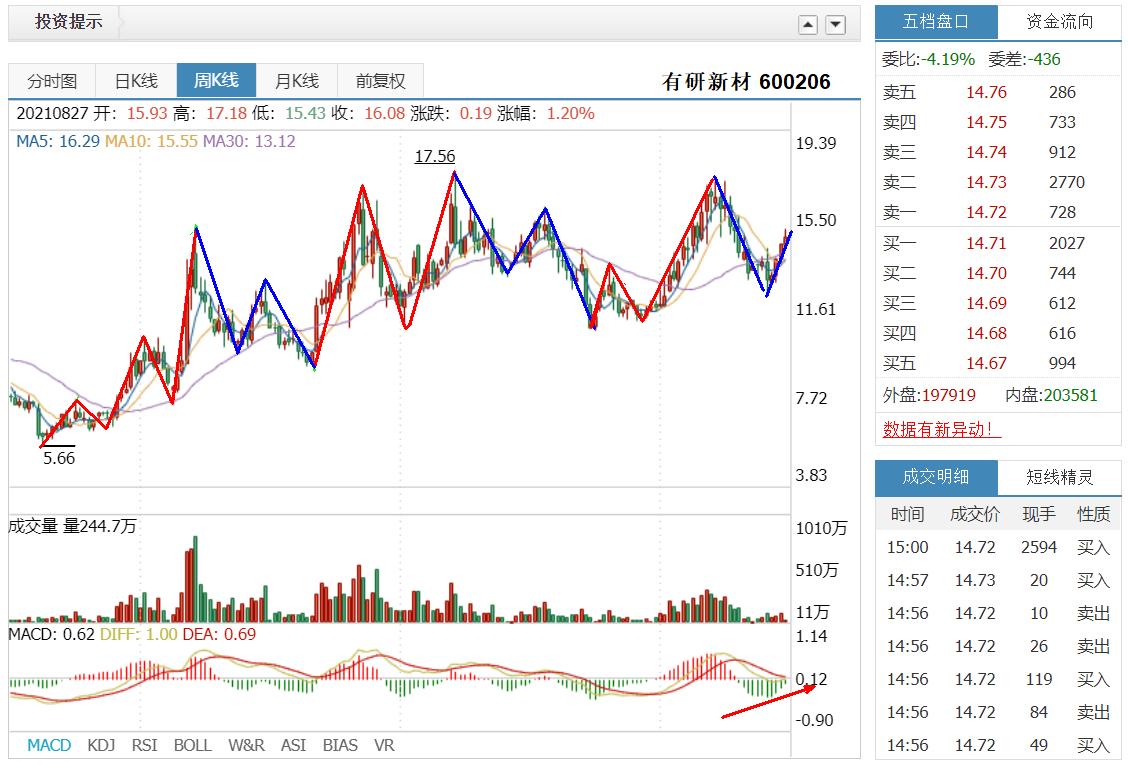Click the 卖四 price 14.75
Image resolution: width=1128 pixels, height=767 pixels.
pyautogui.click(x=986, y=122)
